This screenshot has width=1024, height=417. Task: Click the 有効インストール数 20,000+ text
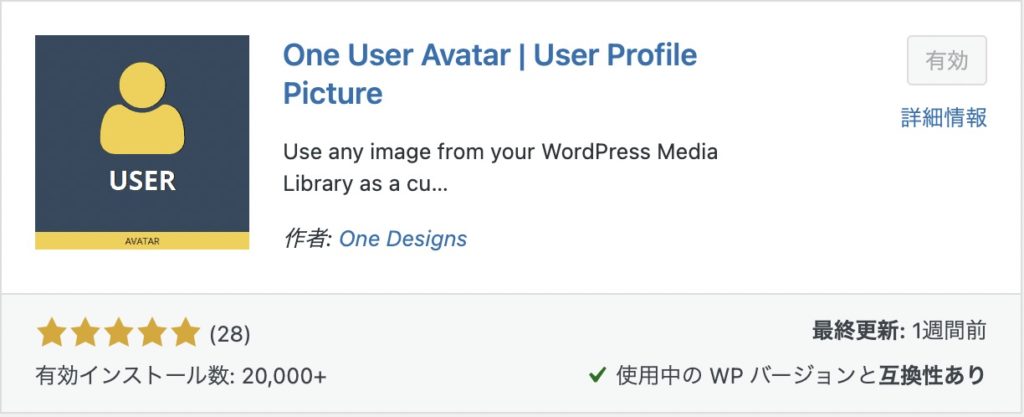click(181, 376)
